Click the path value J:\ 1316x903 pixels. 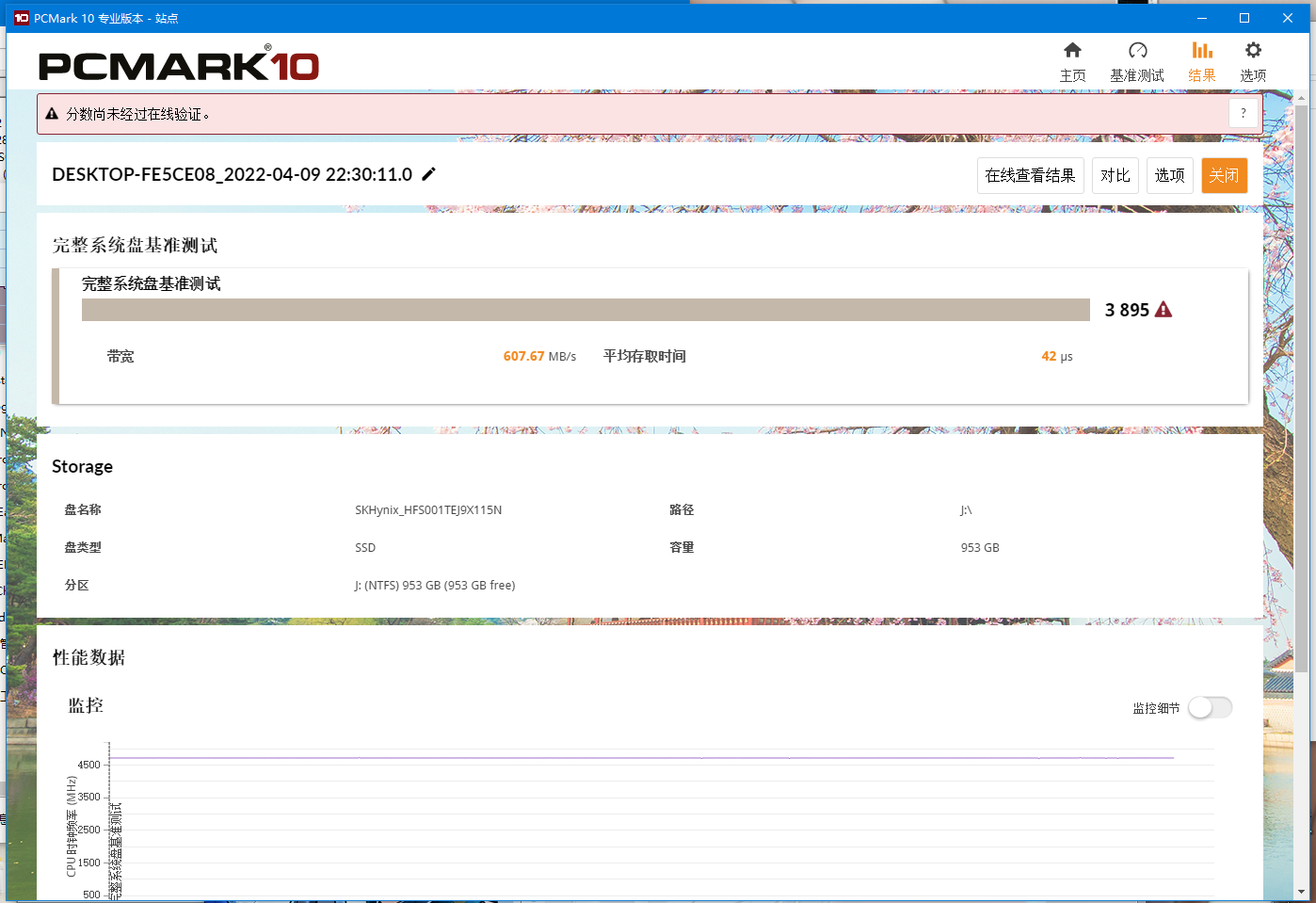click(x=966, y=509)
